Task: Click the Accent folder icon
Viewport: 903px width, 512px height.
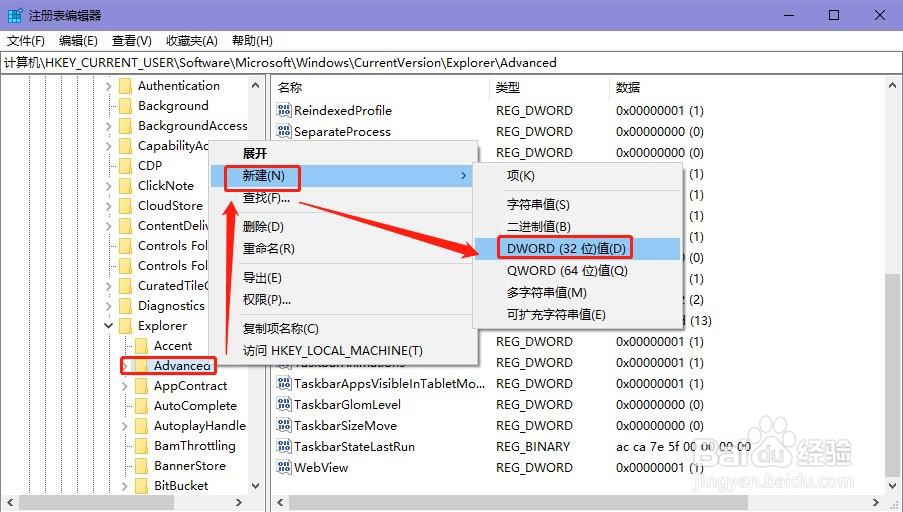Action: point(141,346)
